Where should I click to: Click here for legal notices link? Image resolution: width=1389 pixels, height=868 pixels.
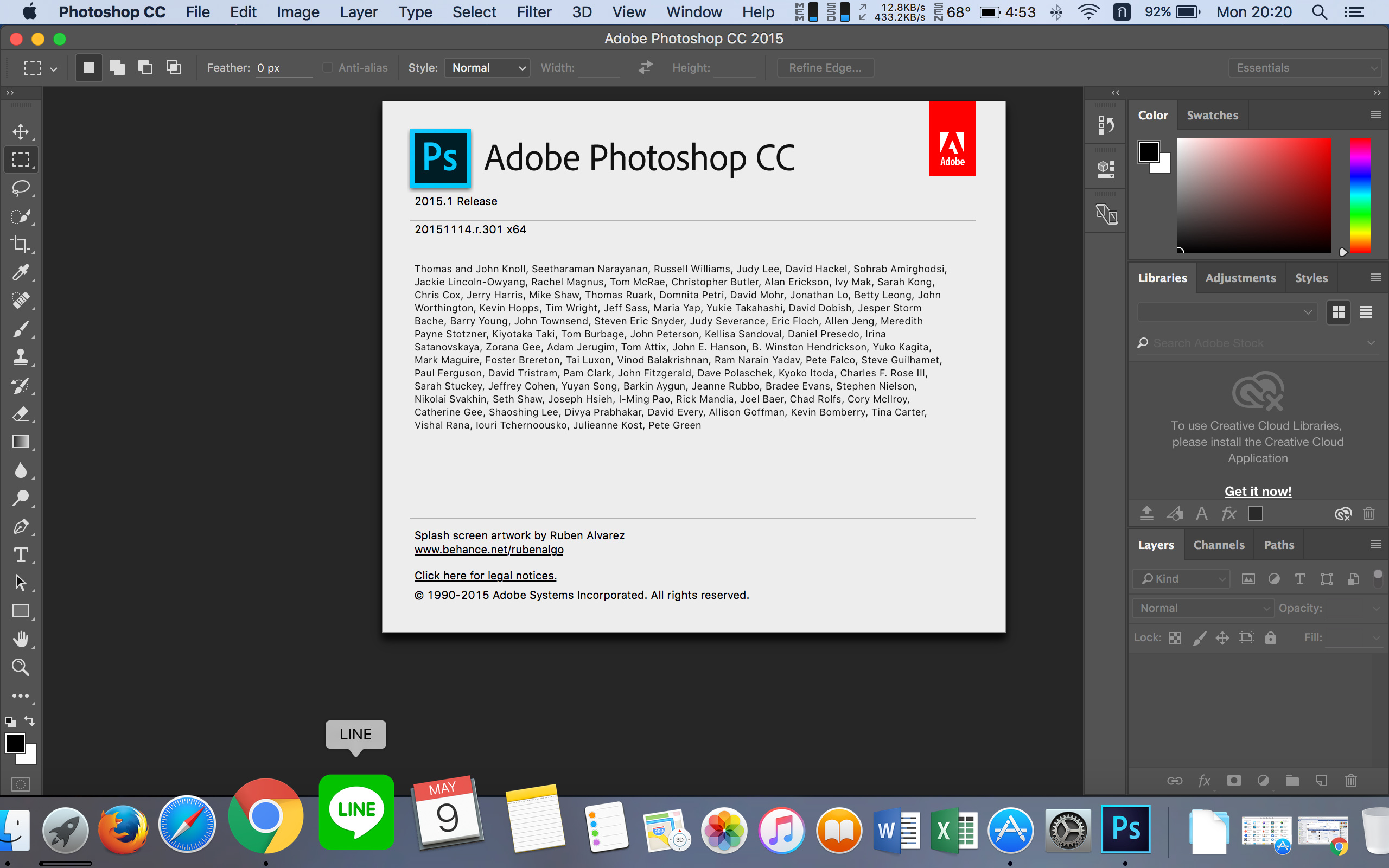(x=485, y=575)
